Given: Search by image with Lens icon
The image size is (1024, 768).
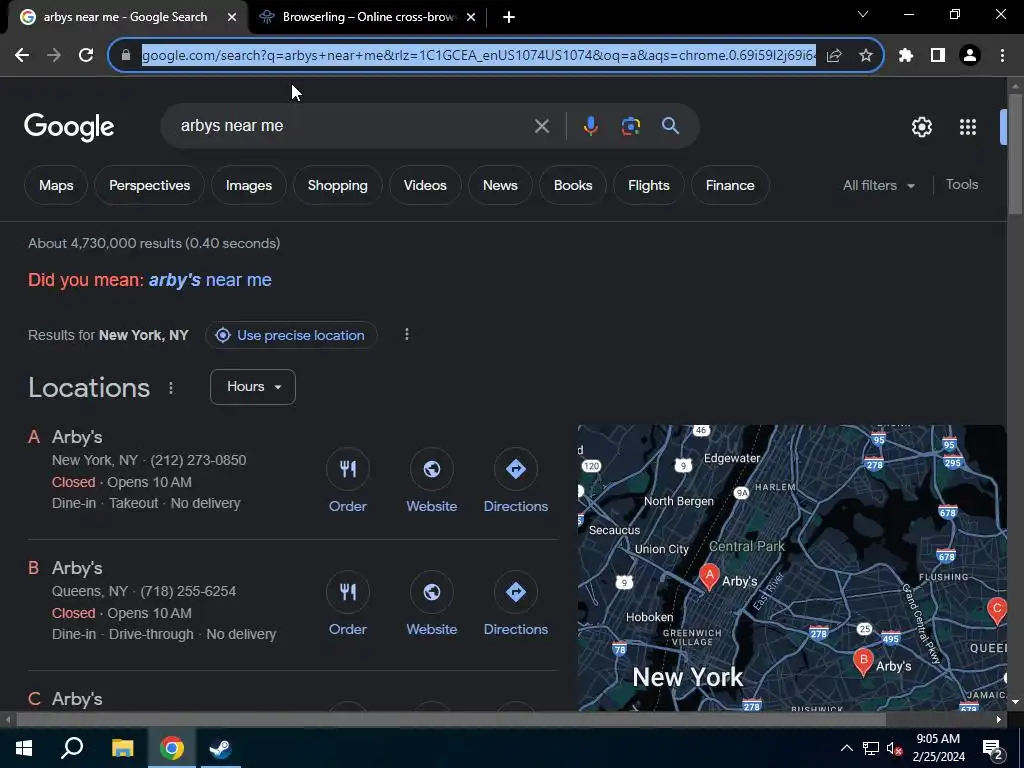Looking at the screenshot, I should [630, 126].
